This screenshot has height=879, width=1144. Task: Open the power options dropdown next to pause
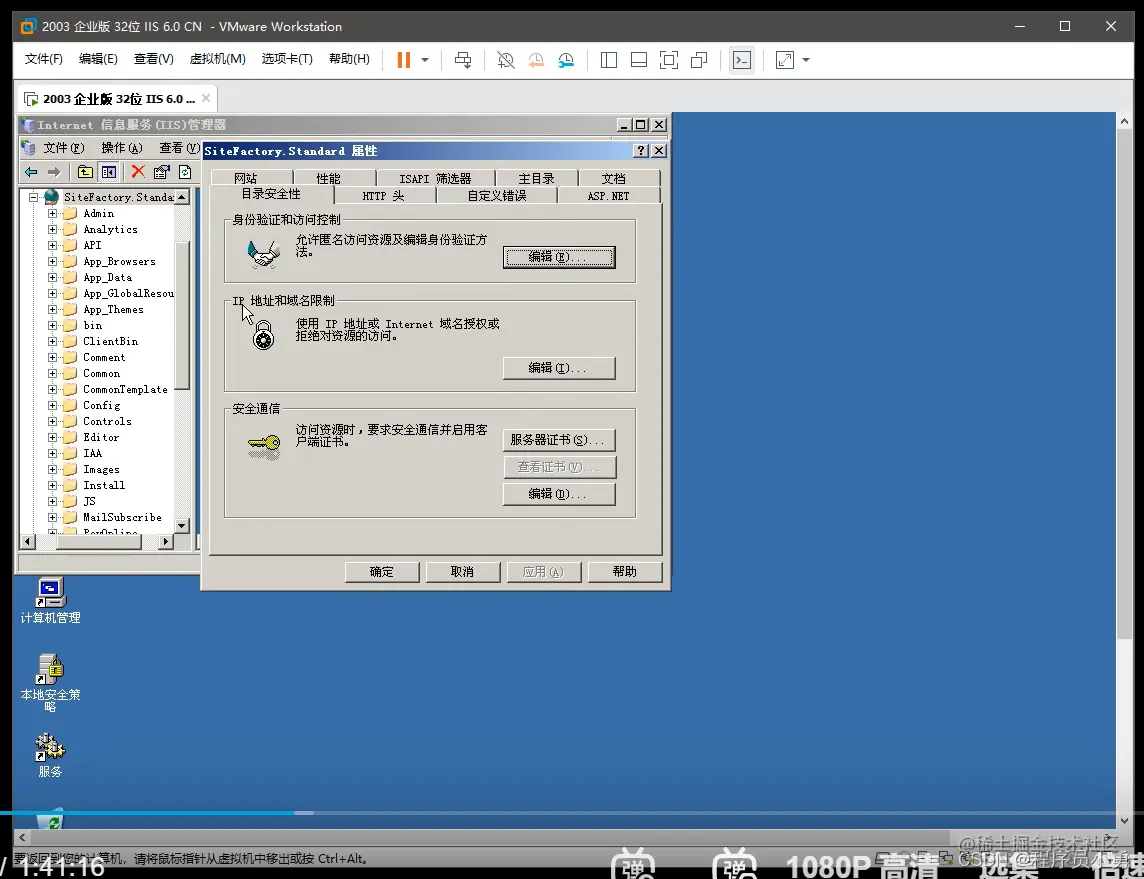[x=425, y=60]
